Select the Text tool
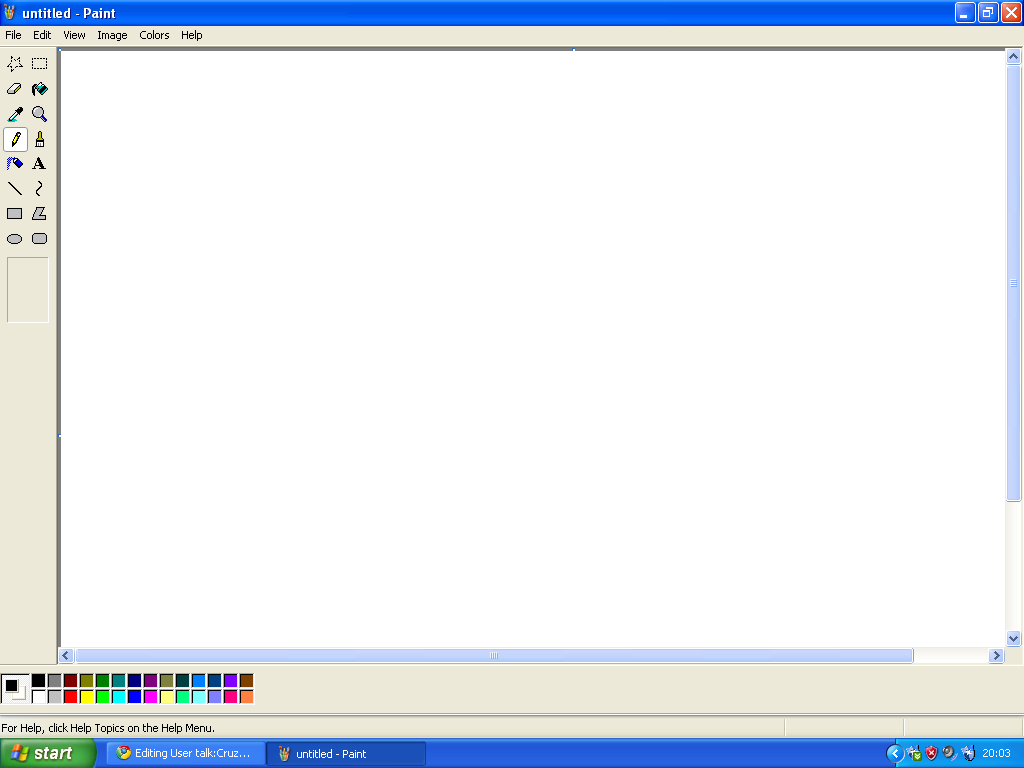1024x768 pixels. (x=39, y=164)
